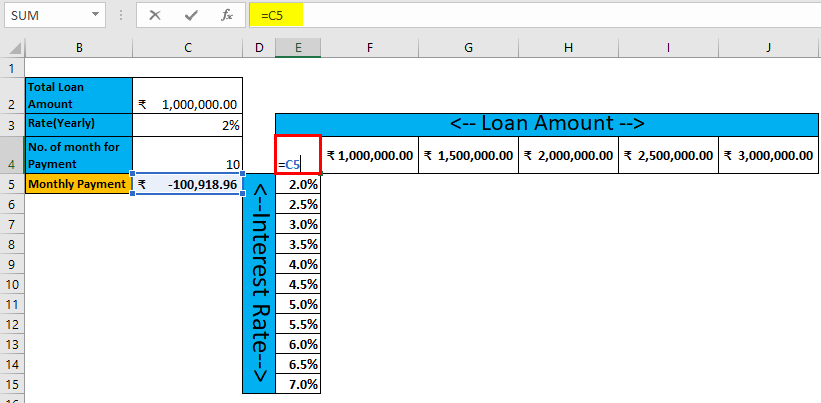Click the Total Loan Amount label cell
821x403 pixels.
click(79, 96)
